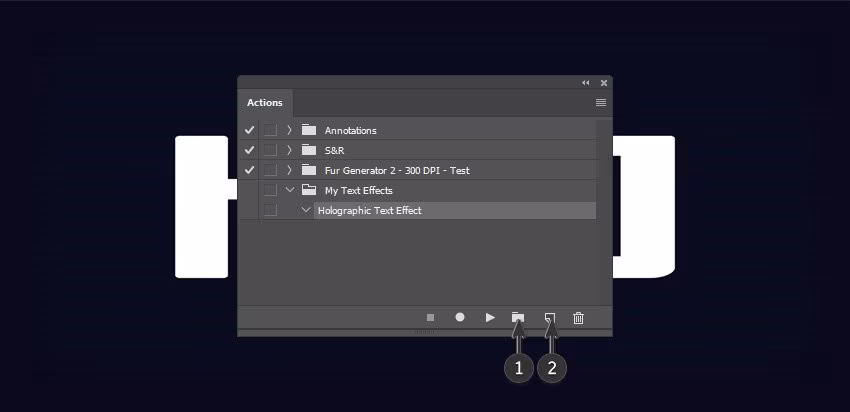
Task: Expand the S&R action set
Action: pyautogui.click(x=289, y=150)
